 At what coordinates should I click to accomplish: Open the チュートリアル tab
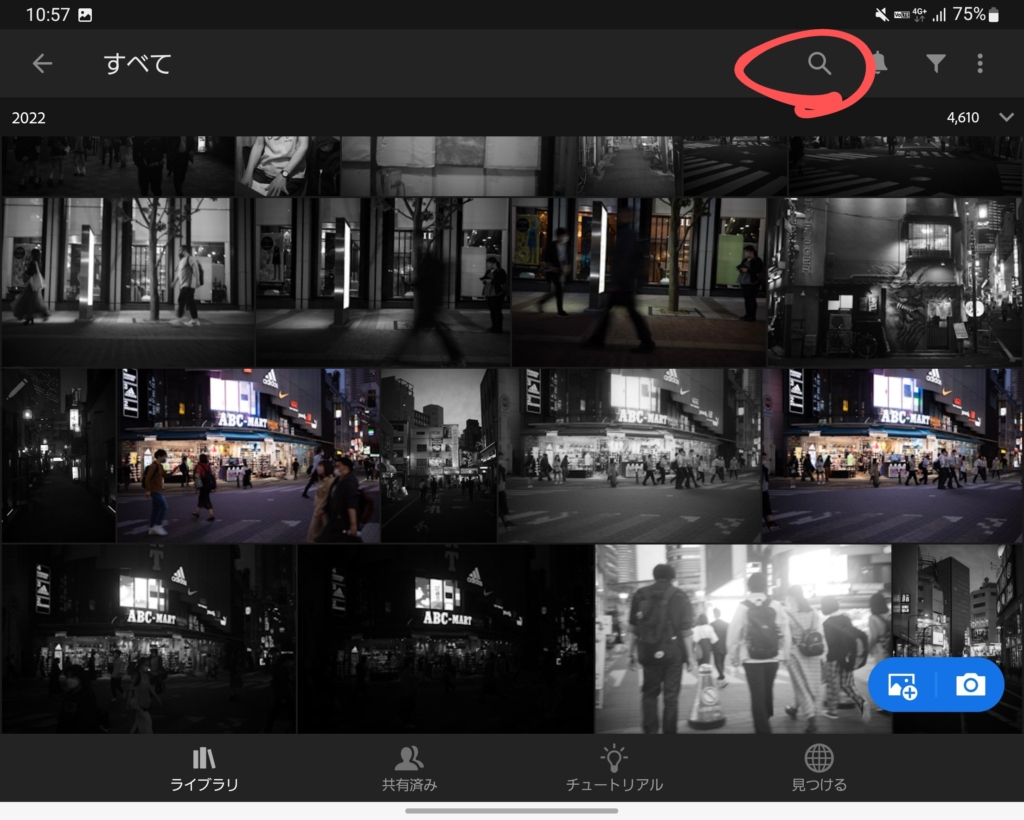[x=614, y=769]
